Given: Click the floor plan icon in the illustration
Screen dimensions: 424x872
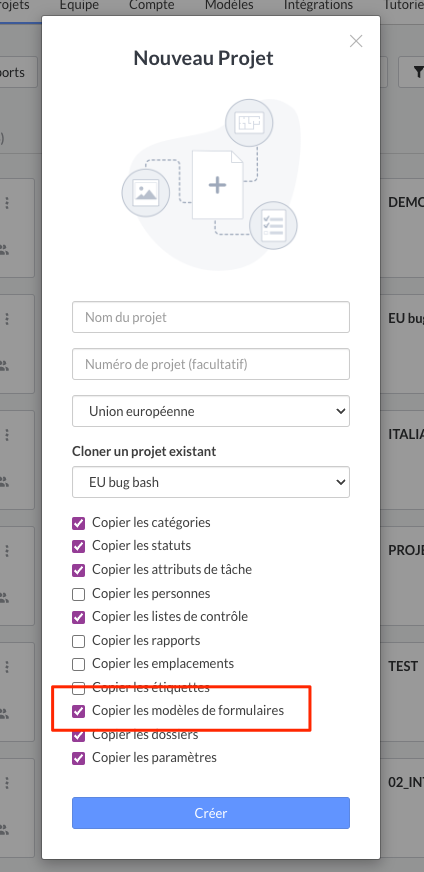Looking at the screenshot, I should (249, 123).
